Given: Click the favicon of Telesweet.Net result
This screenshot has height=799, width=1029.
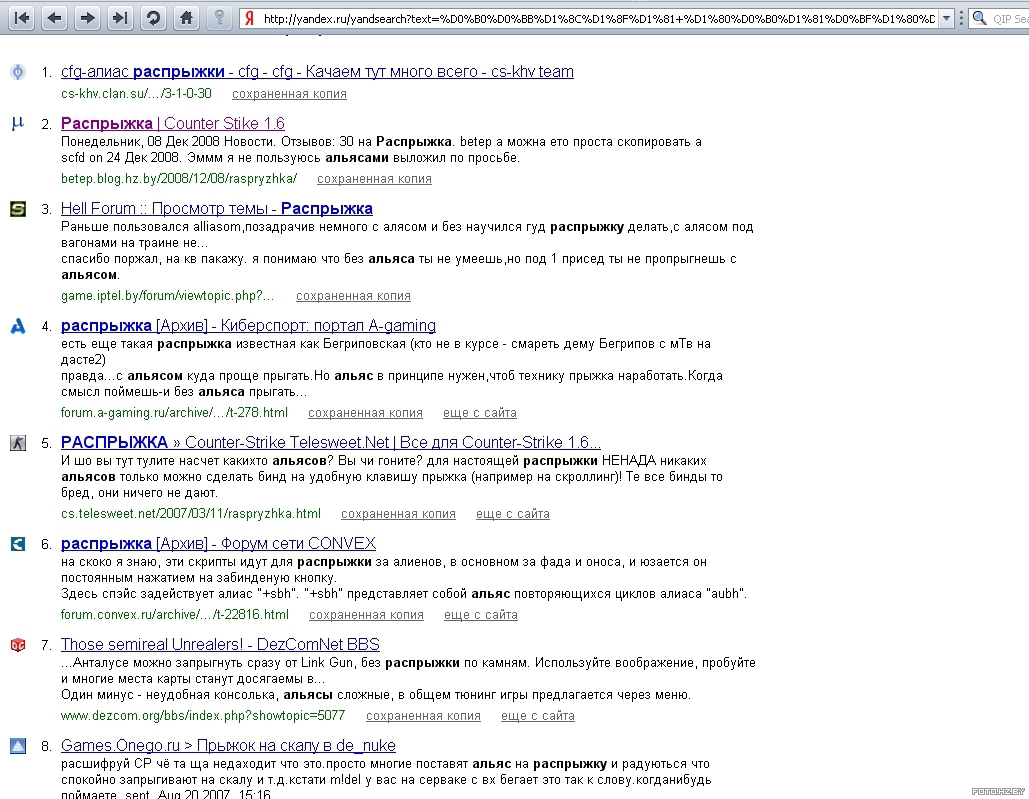Looking at the screenshot, I should click(18, 443).
